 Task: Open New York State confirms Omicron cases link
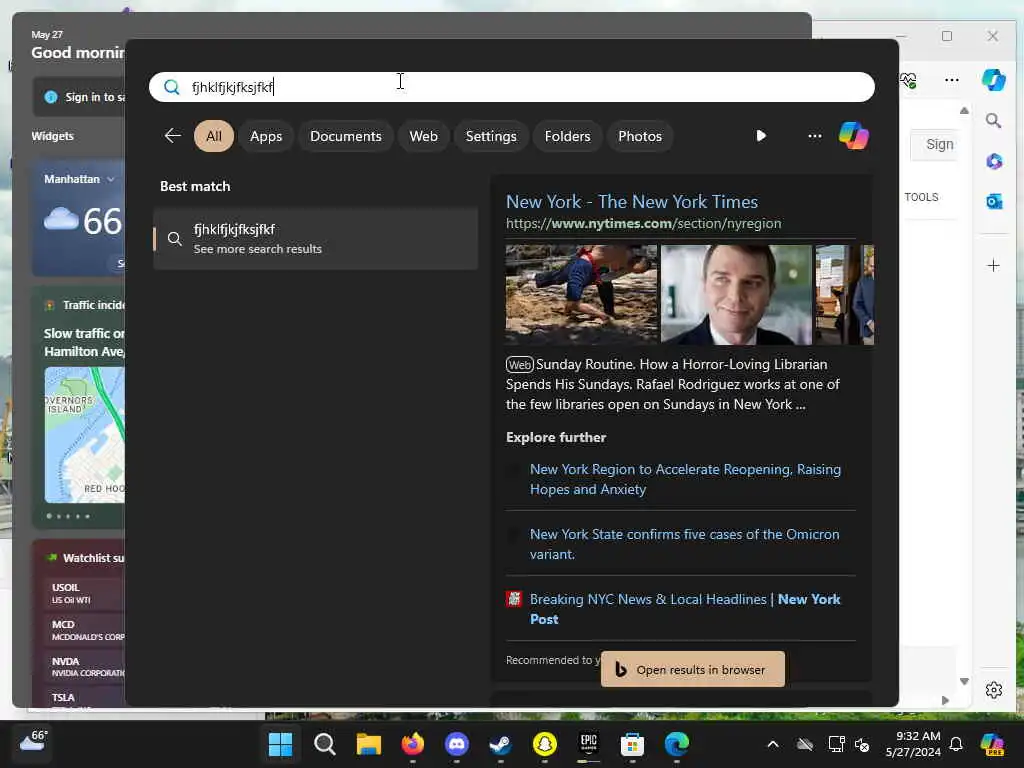click(684, 544)
